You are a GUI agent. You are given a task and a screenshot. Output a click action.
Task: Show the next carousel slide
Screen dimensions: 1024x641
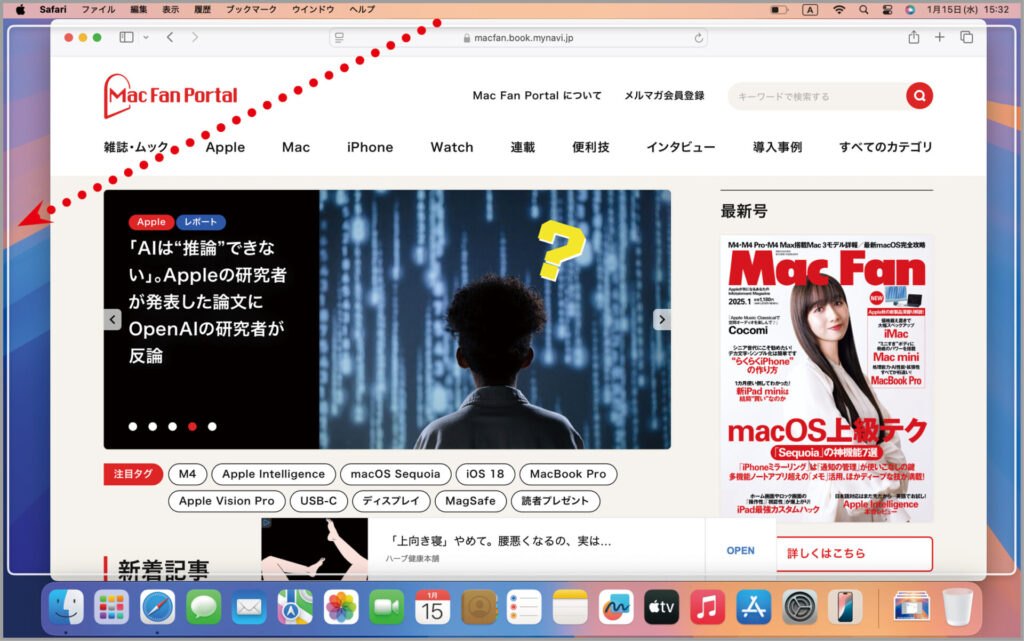click(x=662, y=319)
